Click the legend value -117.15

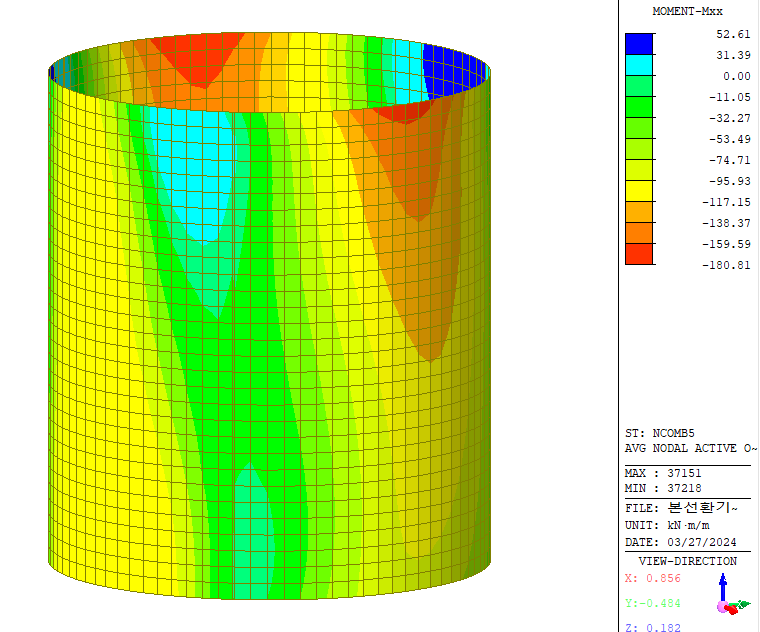click(727, 202)
